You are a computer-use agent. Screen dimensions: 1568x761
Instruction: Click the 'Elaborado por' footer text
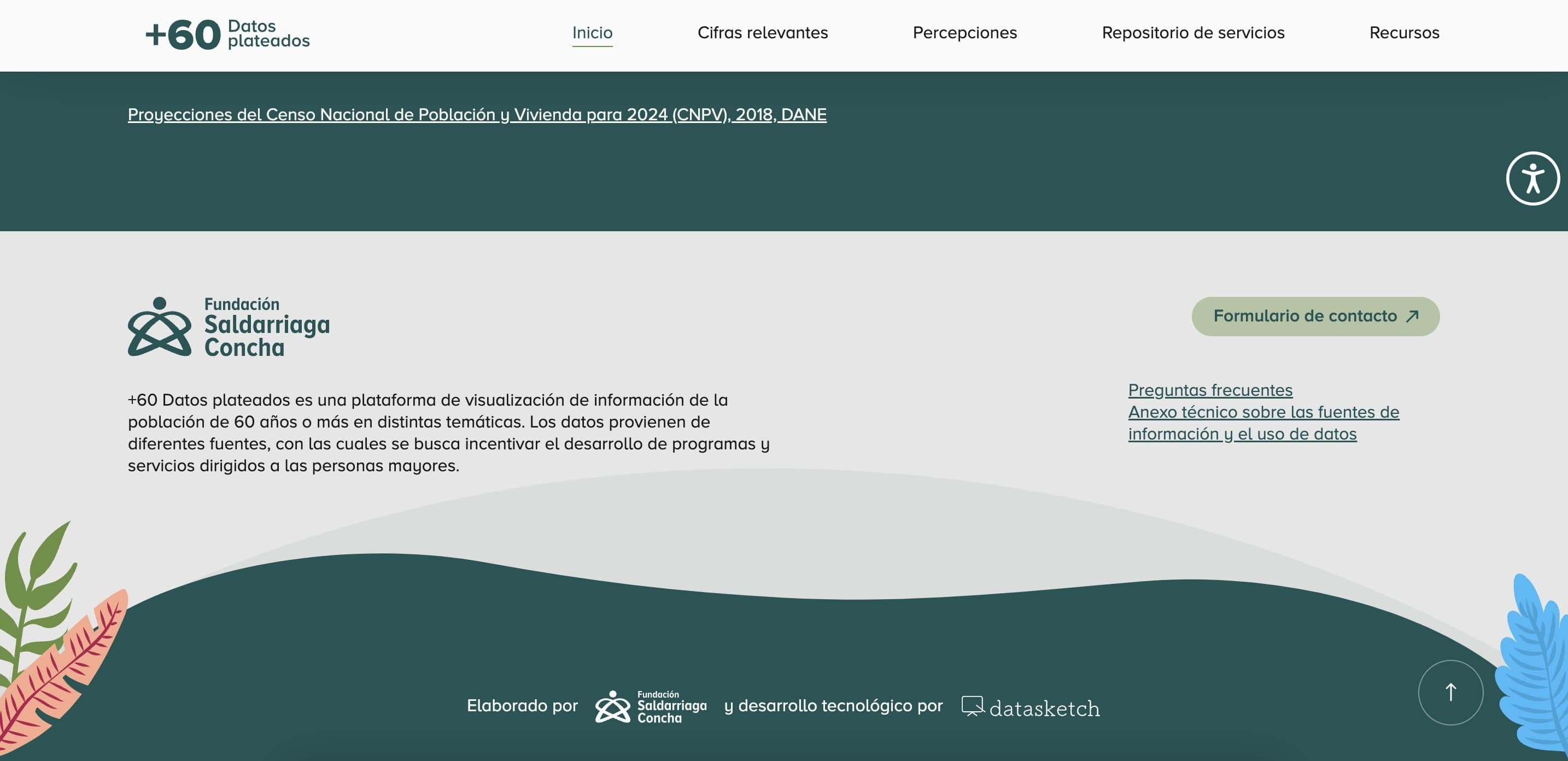pyautogui.click(x=522, y=706)
